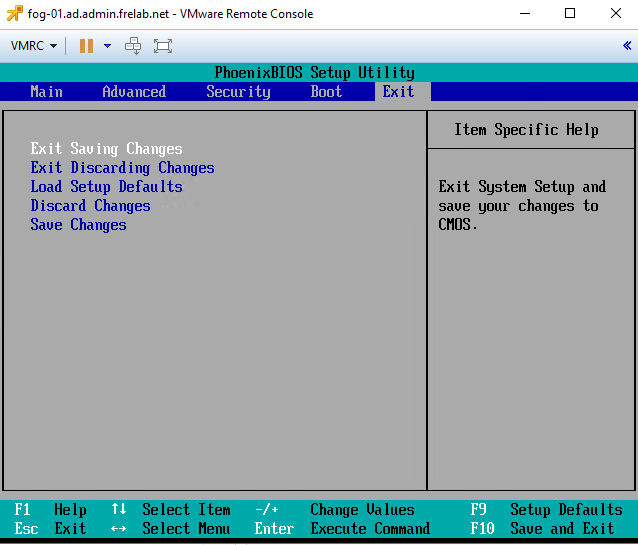Click the VMware Remote Console title icon
The width and height of the screenshot is (638, 545).
coord(15,13)
